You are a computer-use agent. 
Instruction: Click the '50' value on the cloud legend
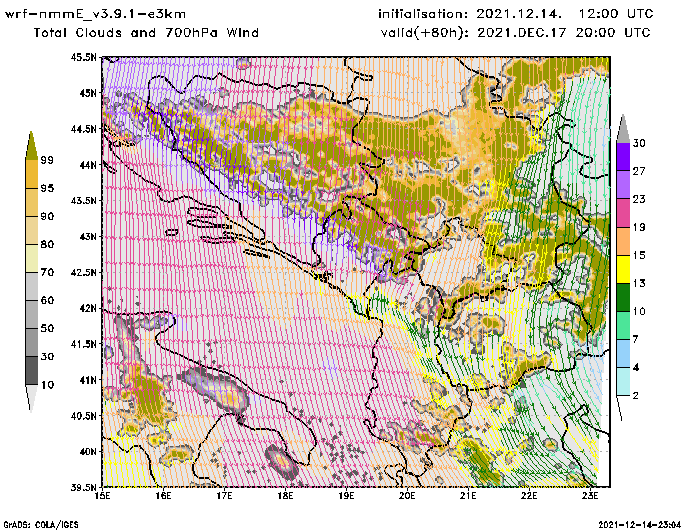[x=47, y=329]
